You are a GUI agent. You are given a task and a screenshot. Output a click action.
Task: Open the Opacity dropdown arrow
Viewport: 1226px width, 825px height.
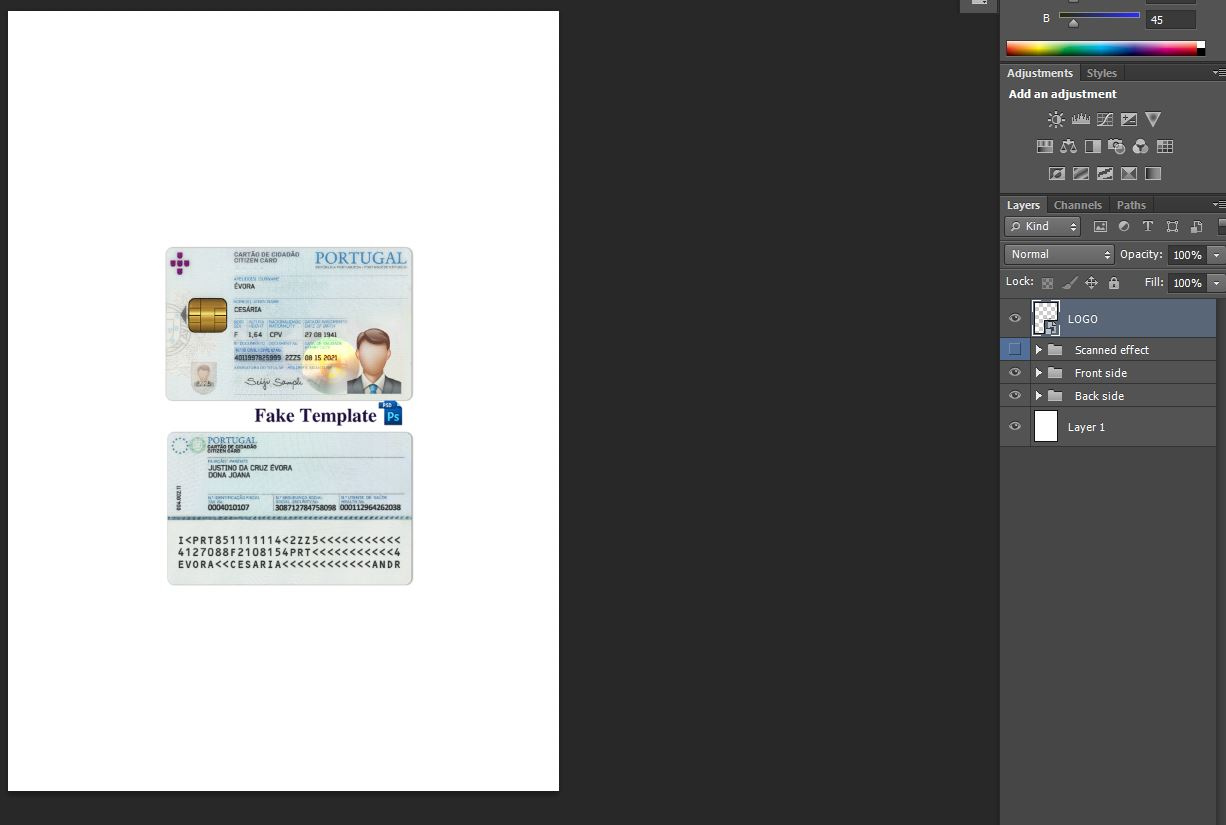pos(1216,254)
